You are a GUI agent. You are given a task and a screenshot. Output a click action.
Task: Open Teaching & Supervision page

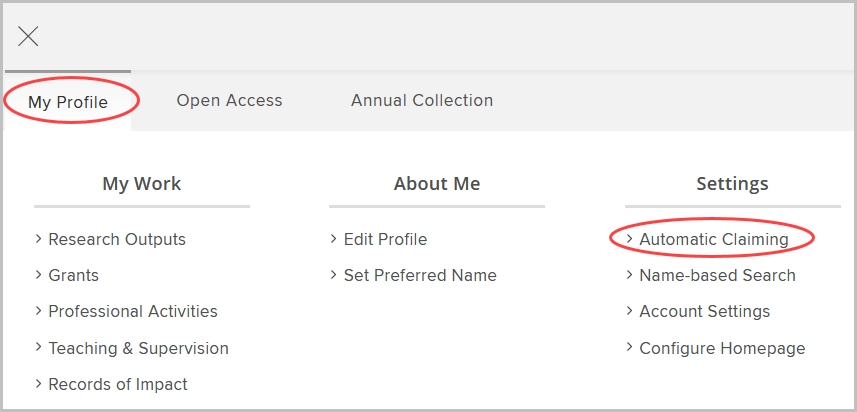pyautogui.click(x=138, y=348)
